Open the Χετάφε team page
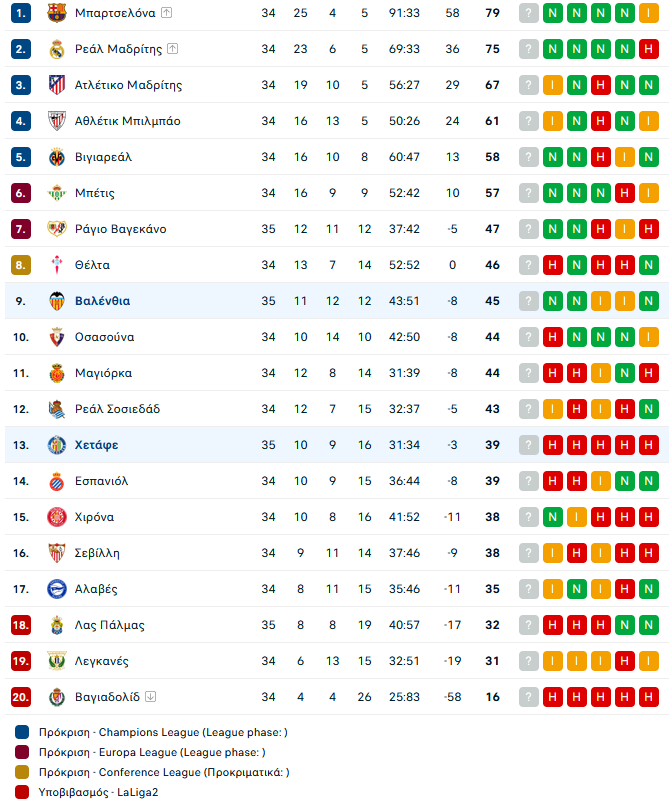The width and height of the screenshot is (672, 800). [96, 445]
